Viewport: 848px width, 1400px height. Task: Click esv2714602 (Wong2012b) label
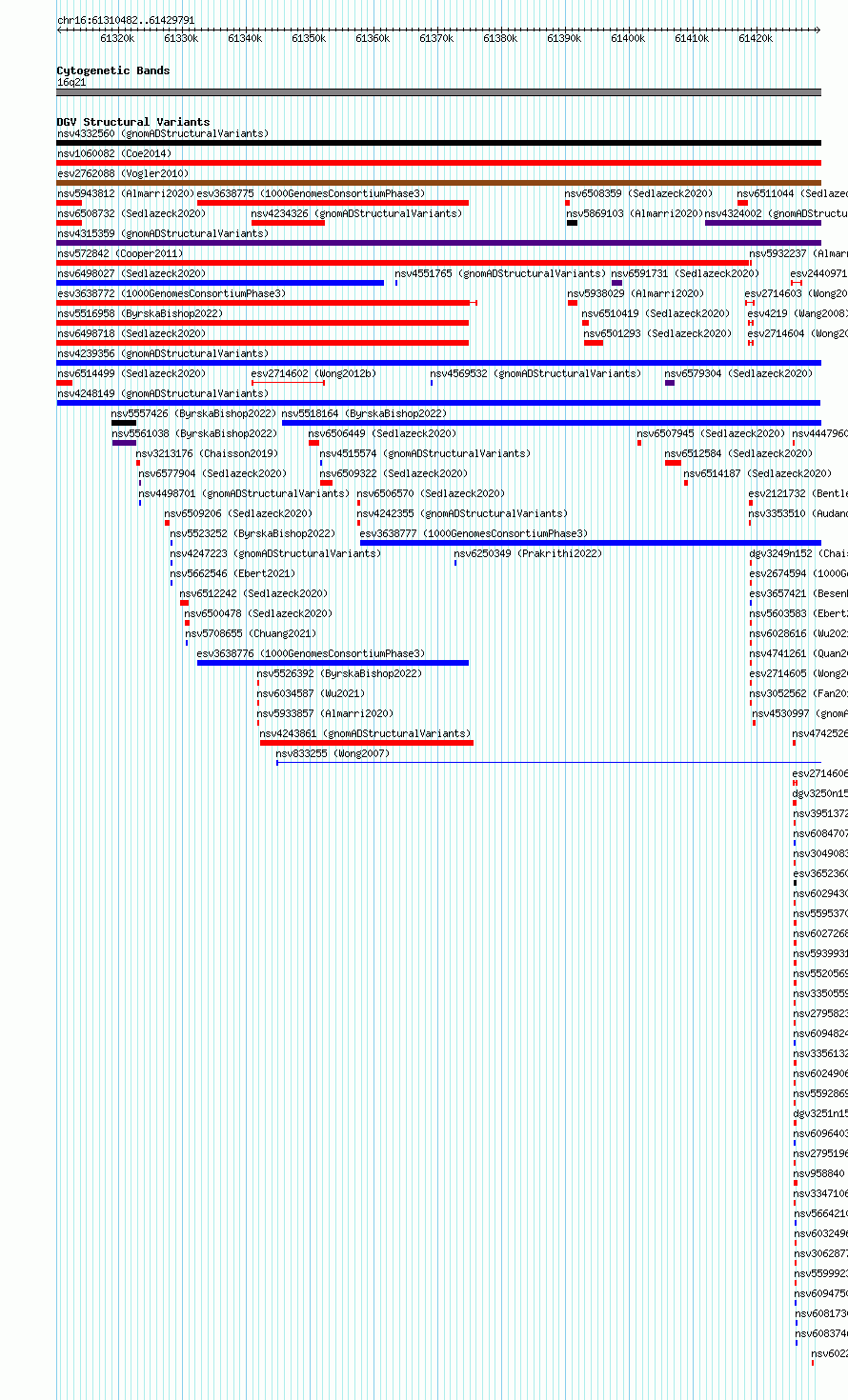point(313,373)
